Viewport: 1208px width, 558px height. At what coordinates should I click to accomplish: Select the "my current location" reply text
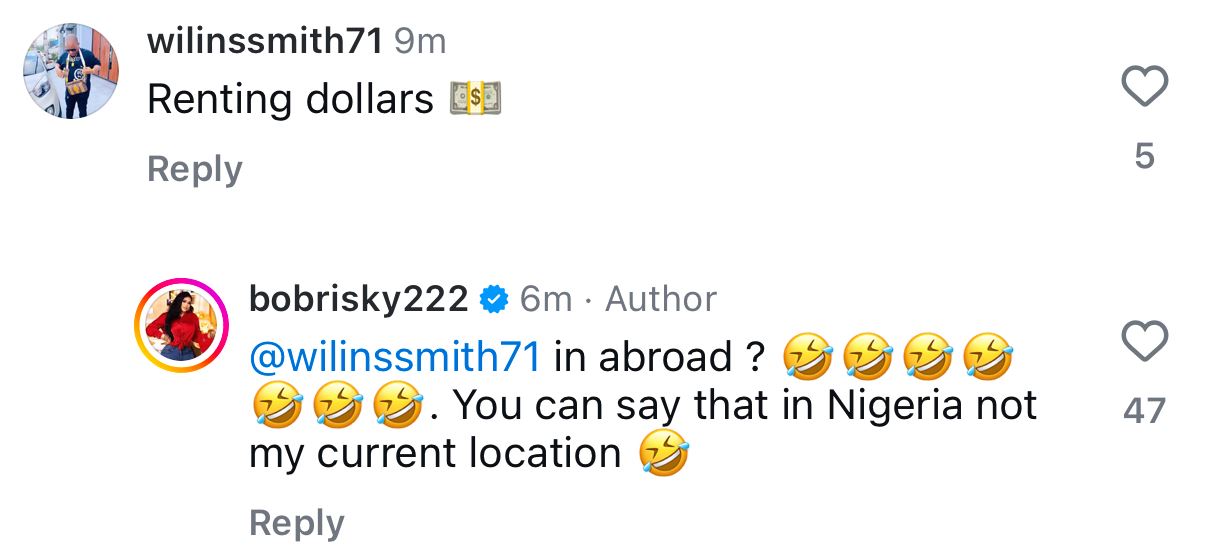(x=435, y=454)
